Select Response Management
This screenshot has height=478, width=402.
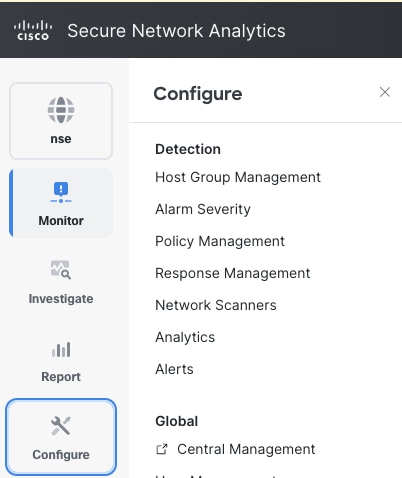(x=233, y=273)
